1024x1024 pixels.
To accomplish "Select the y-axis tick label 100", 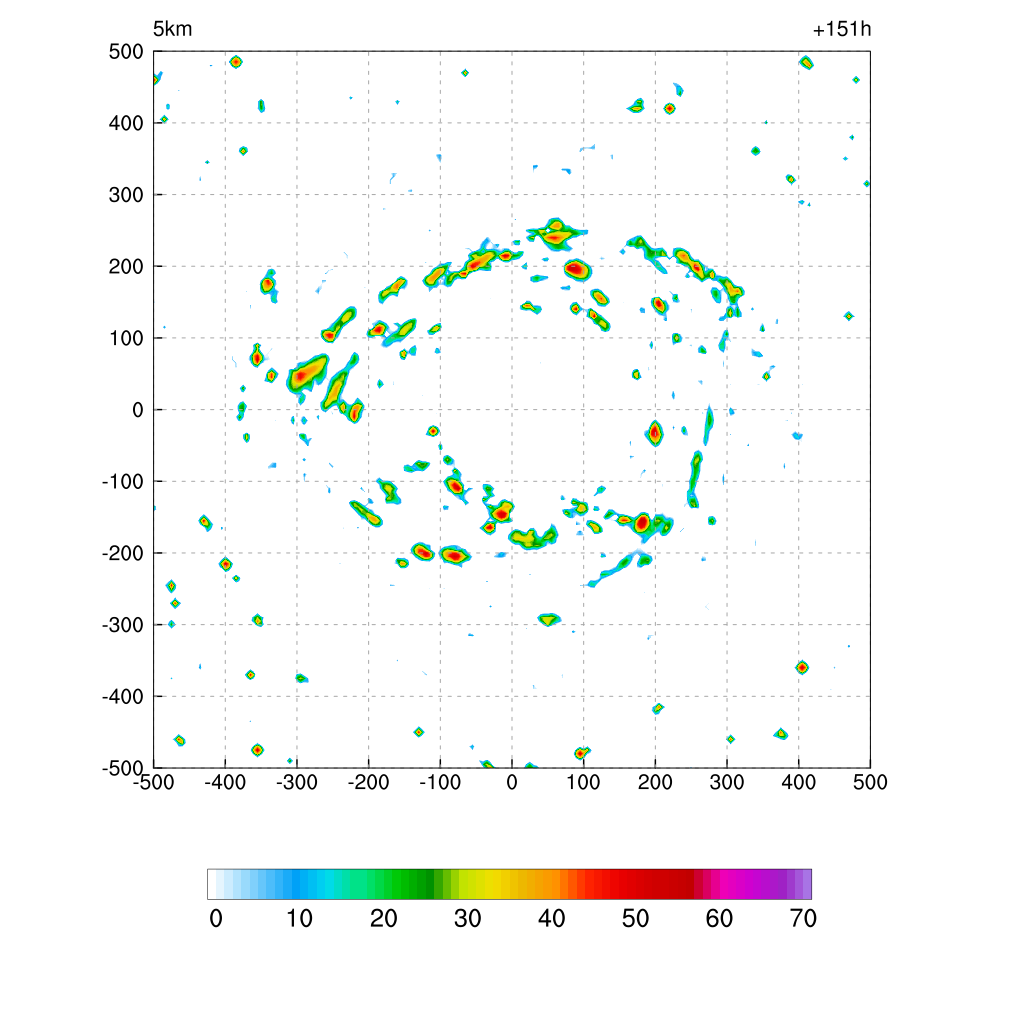I will [126, 338].
